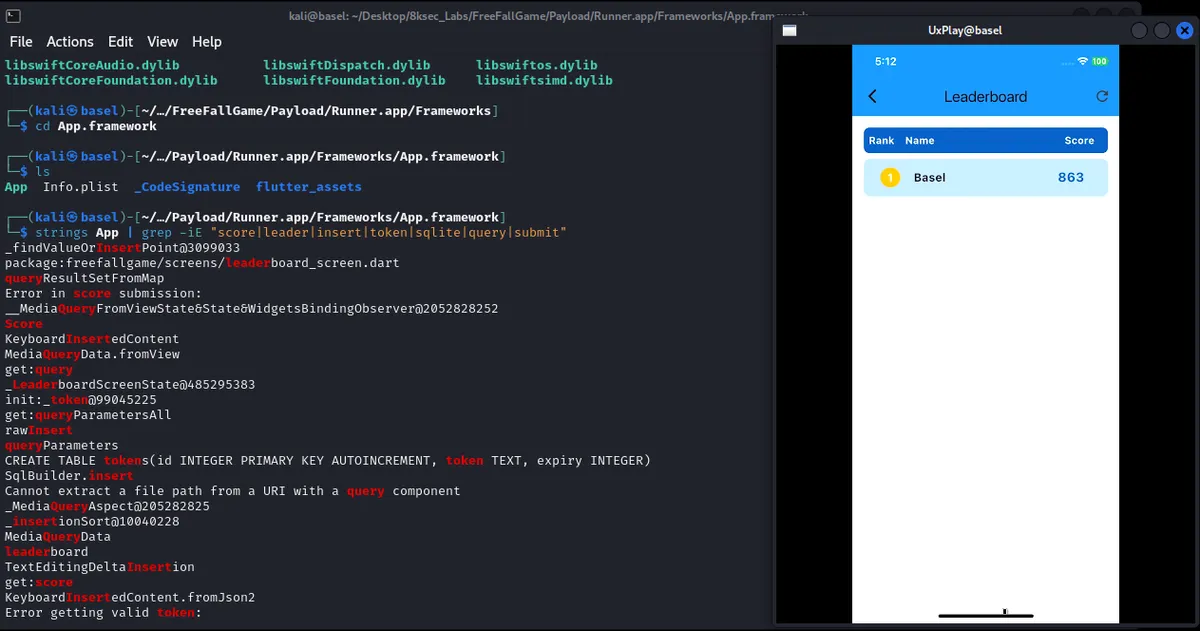
Task: Click the get:queryParametersAll line
Action: click(x=88, y=415)
